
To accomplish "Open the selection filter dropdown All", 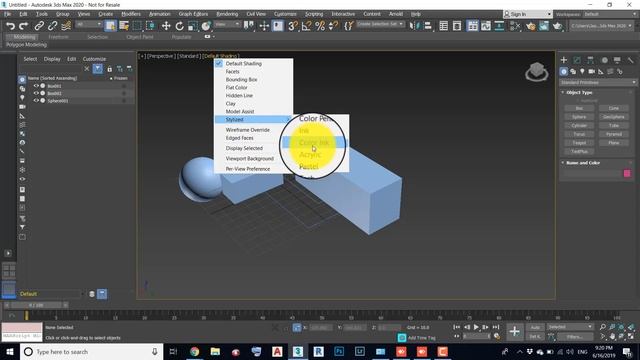I will (x=88, y=24).
